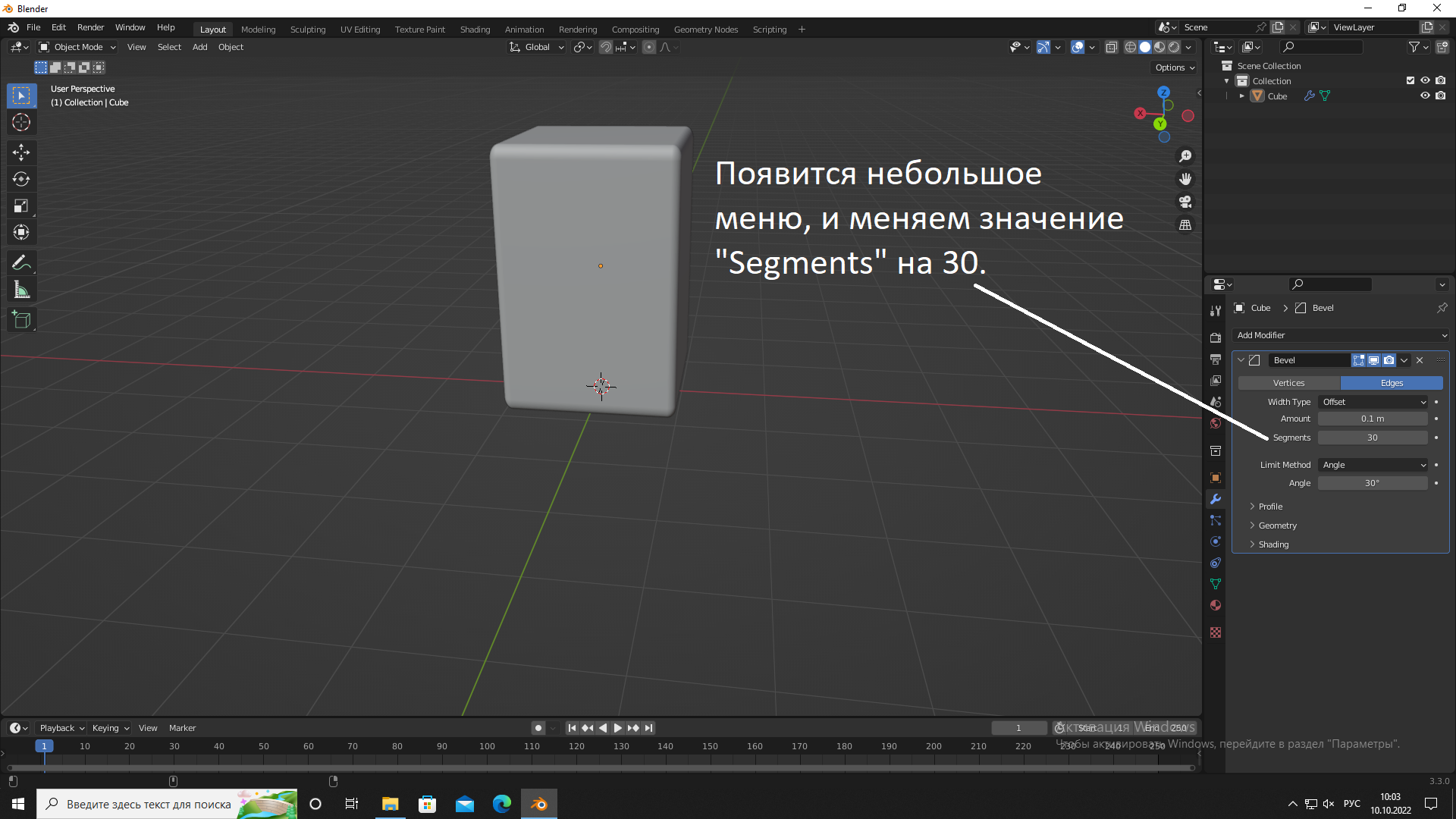
Task: Open the viewport Add menu
Action: pyautogui.click(x=199, y=47)
